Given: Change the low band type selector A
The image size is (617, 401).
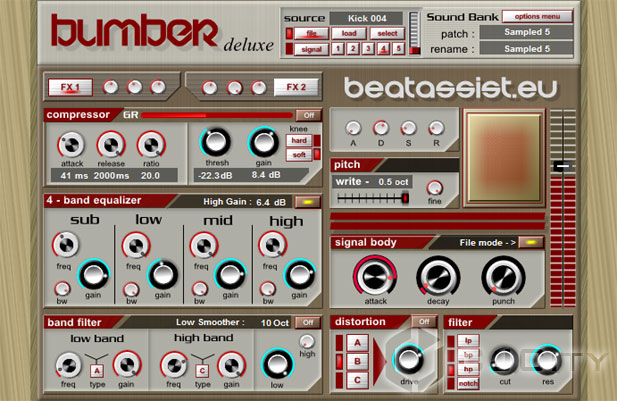Looking at the screenshot, I should tap(97, 371).
